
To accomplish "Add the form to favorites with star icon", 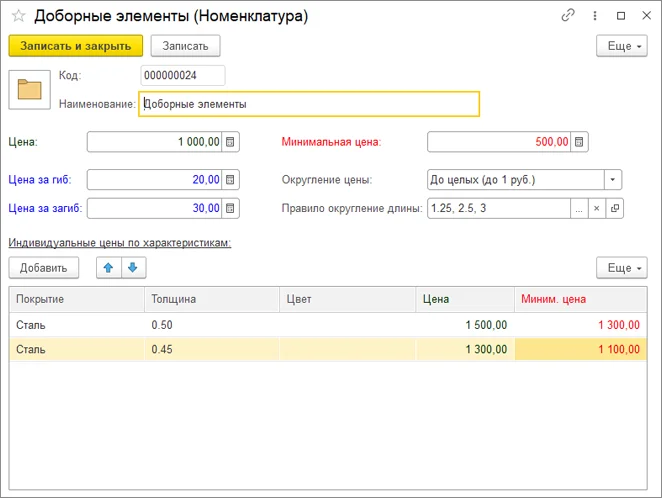I will [19, 16].
